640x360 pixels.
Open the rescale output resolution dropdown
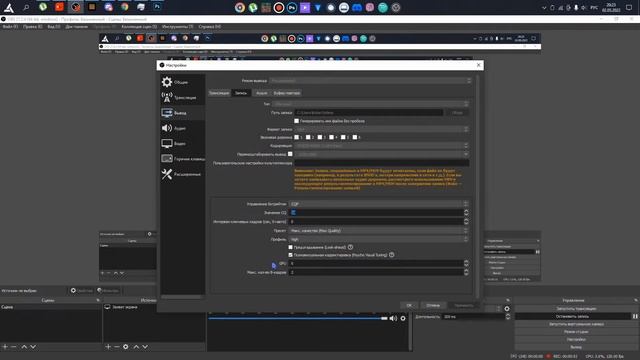tap(382, 154)
